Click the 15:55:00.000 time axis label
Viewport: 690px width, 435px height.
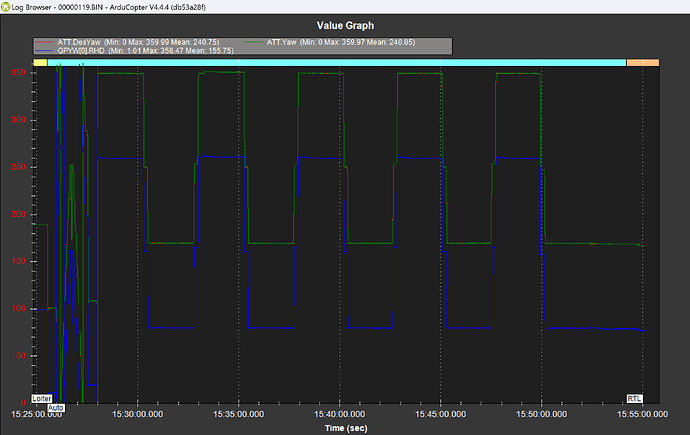[x=642, y=414]
